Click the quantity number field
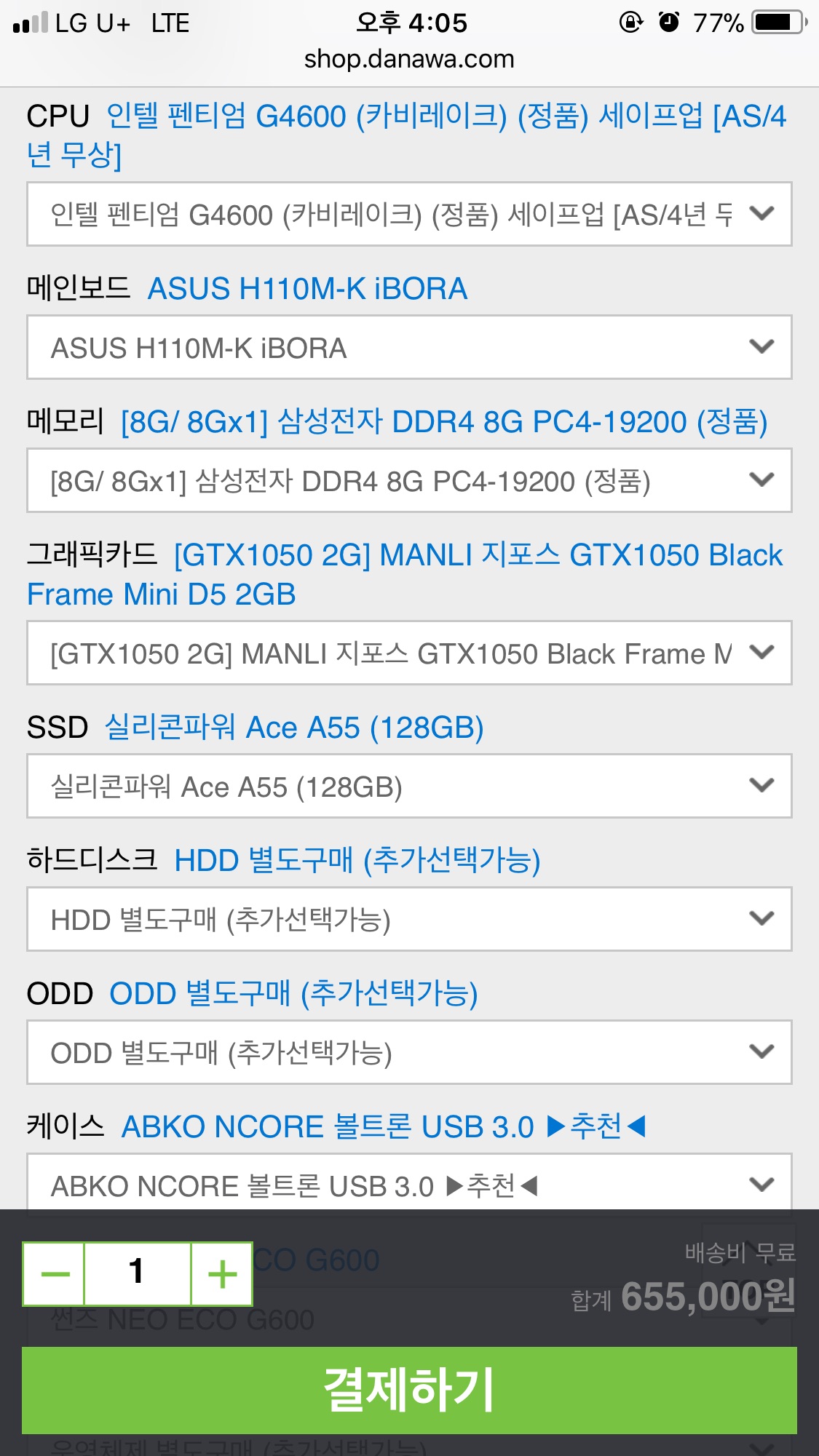Viewport: 819px width, 1456px height. [x=138, y=1274]
